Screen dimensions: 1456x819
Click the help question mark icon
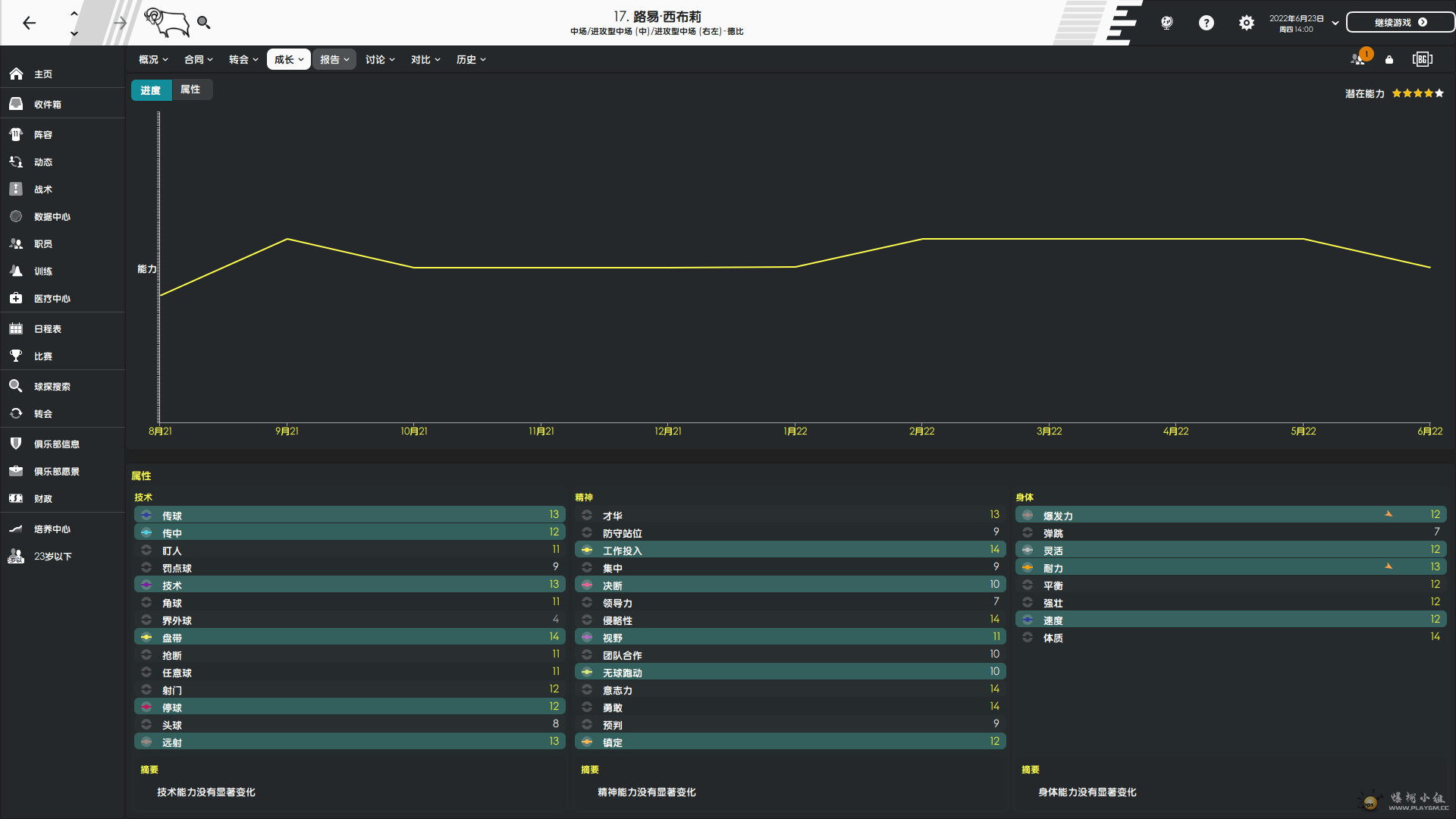tap(1206, 23)
